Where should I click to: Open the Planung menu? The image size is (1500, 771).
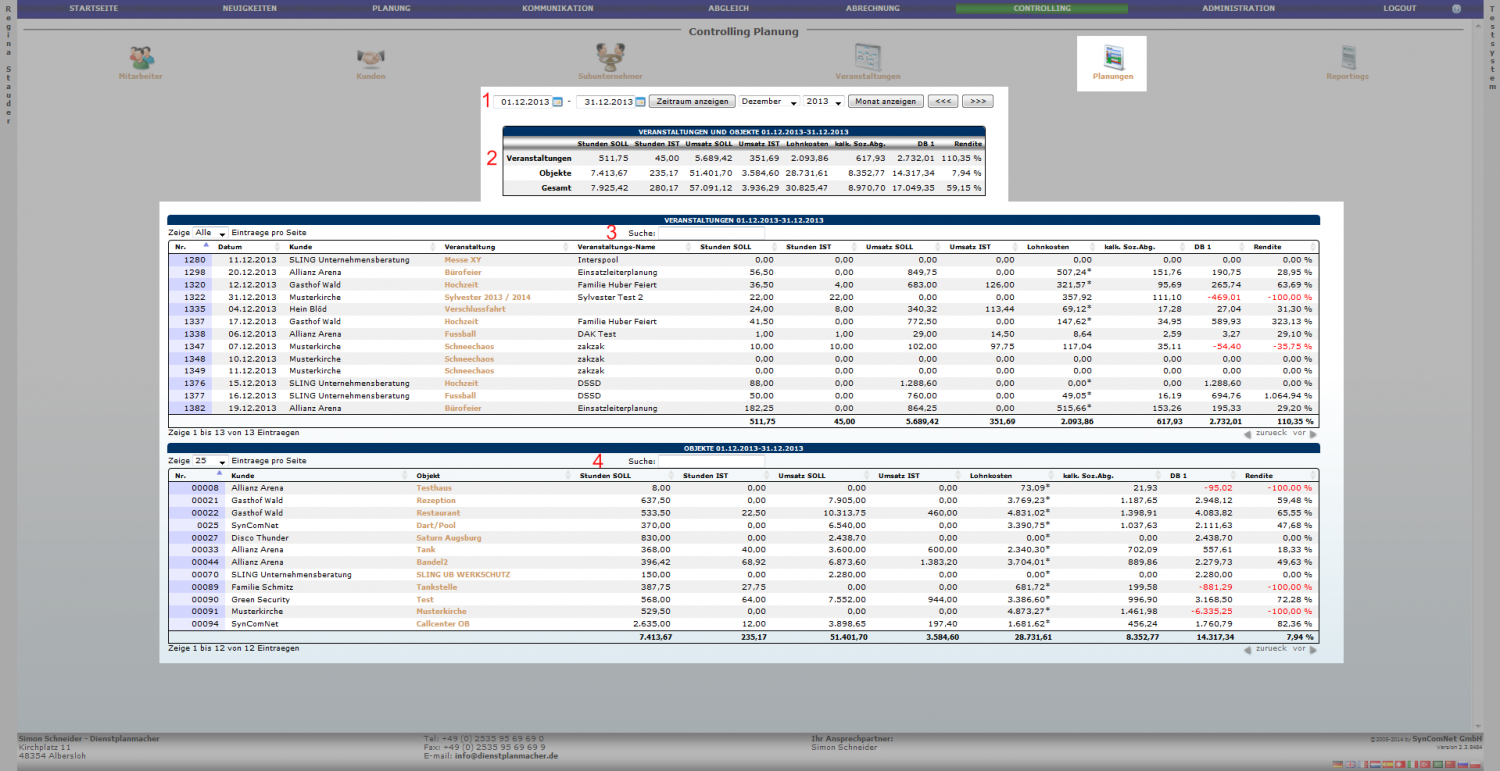click(391, 8)
